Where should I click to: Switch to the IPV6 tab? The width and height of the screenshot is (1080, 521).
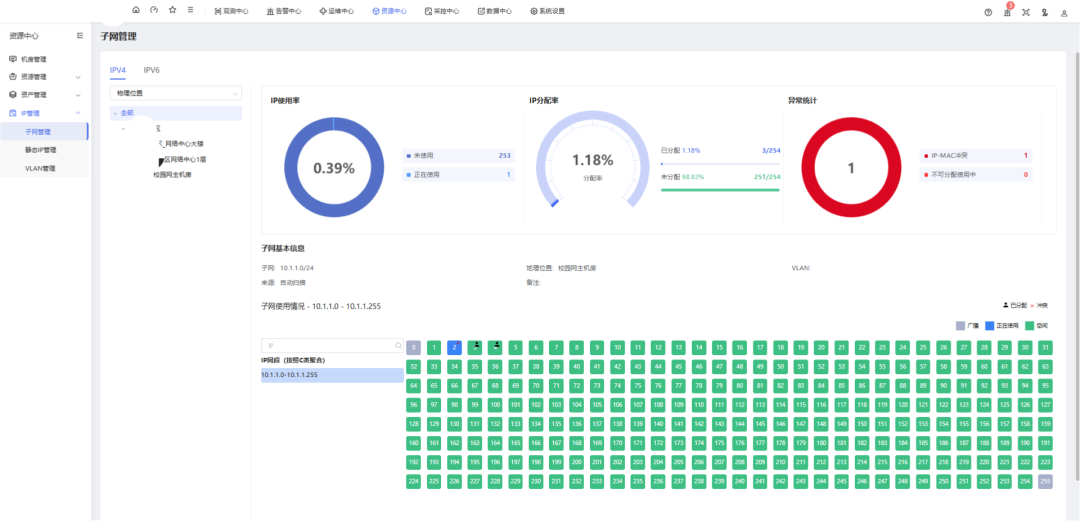152,70
